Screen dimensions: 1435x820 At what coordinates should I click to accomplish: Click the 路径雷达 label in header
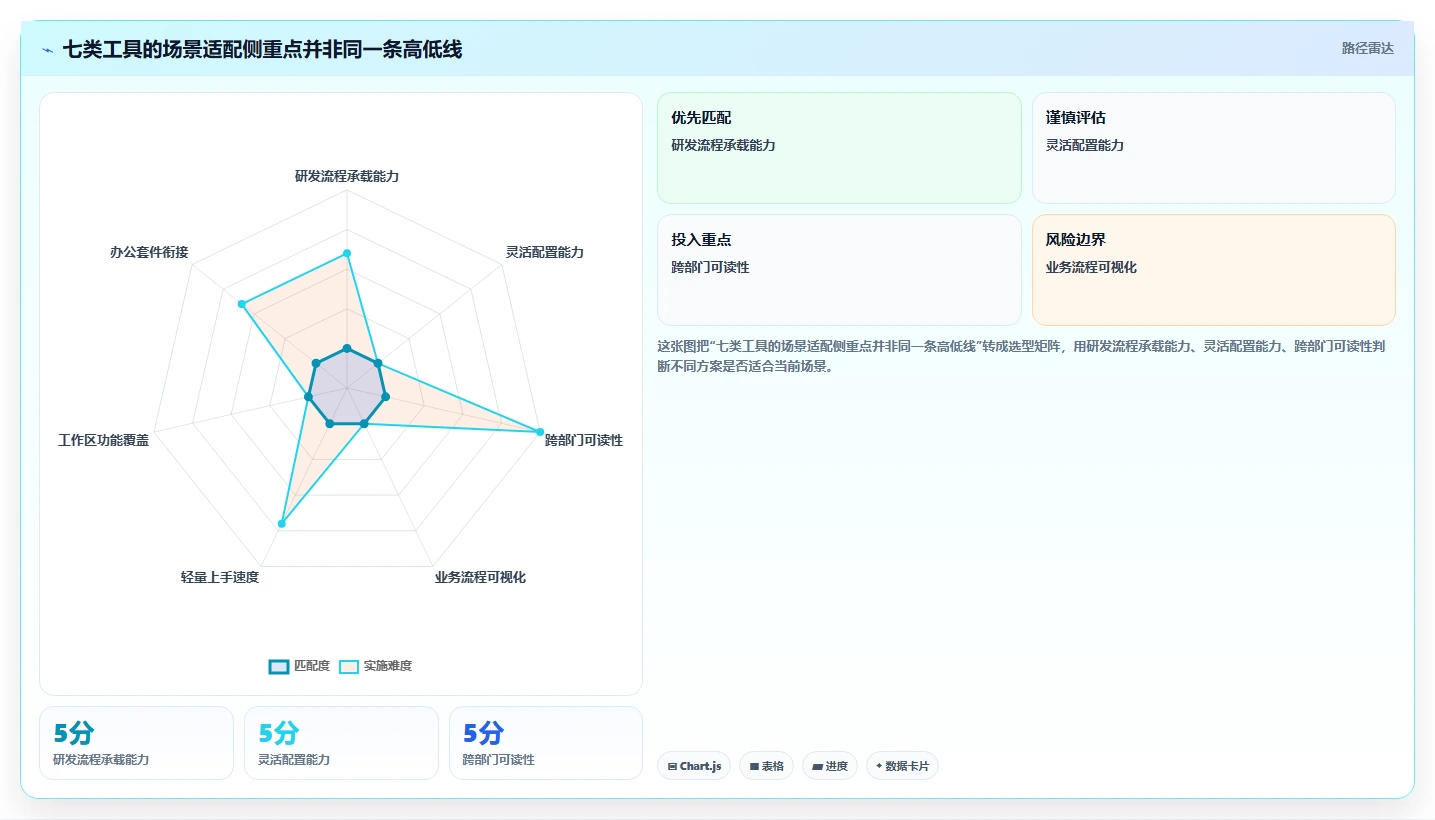click(1367, 48)
